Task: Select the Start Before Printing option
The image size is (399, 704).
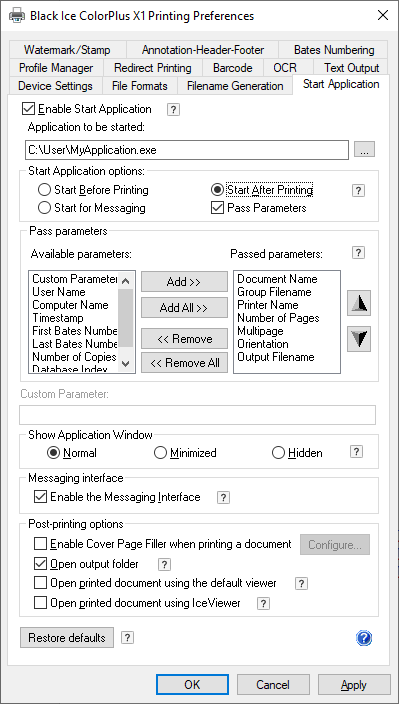Action: coord(44,190)
